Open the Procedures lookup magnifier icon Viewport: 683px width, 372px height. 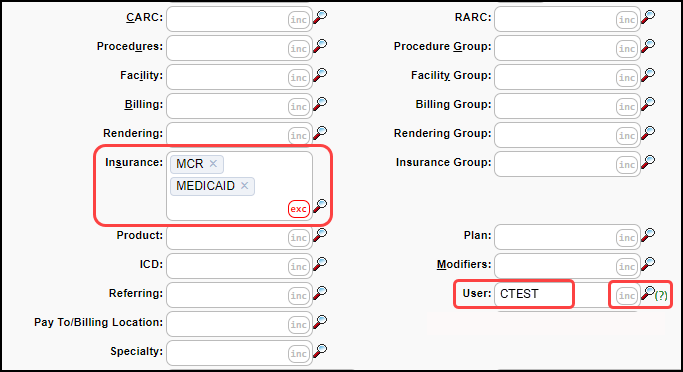[x=320, y=46]
